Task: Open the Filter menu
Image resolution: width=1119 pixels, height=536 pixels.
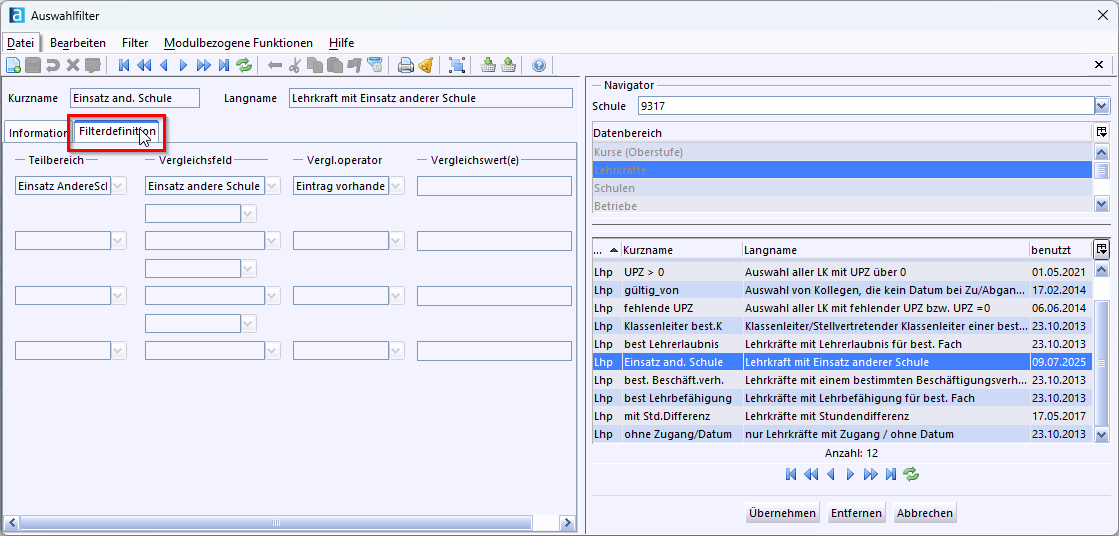Action: [135, 43]
